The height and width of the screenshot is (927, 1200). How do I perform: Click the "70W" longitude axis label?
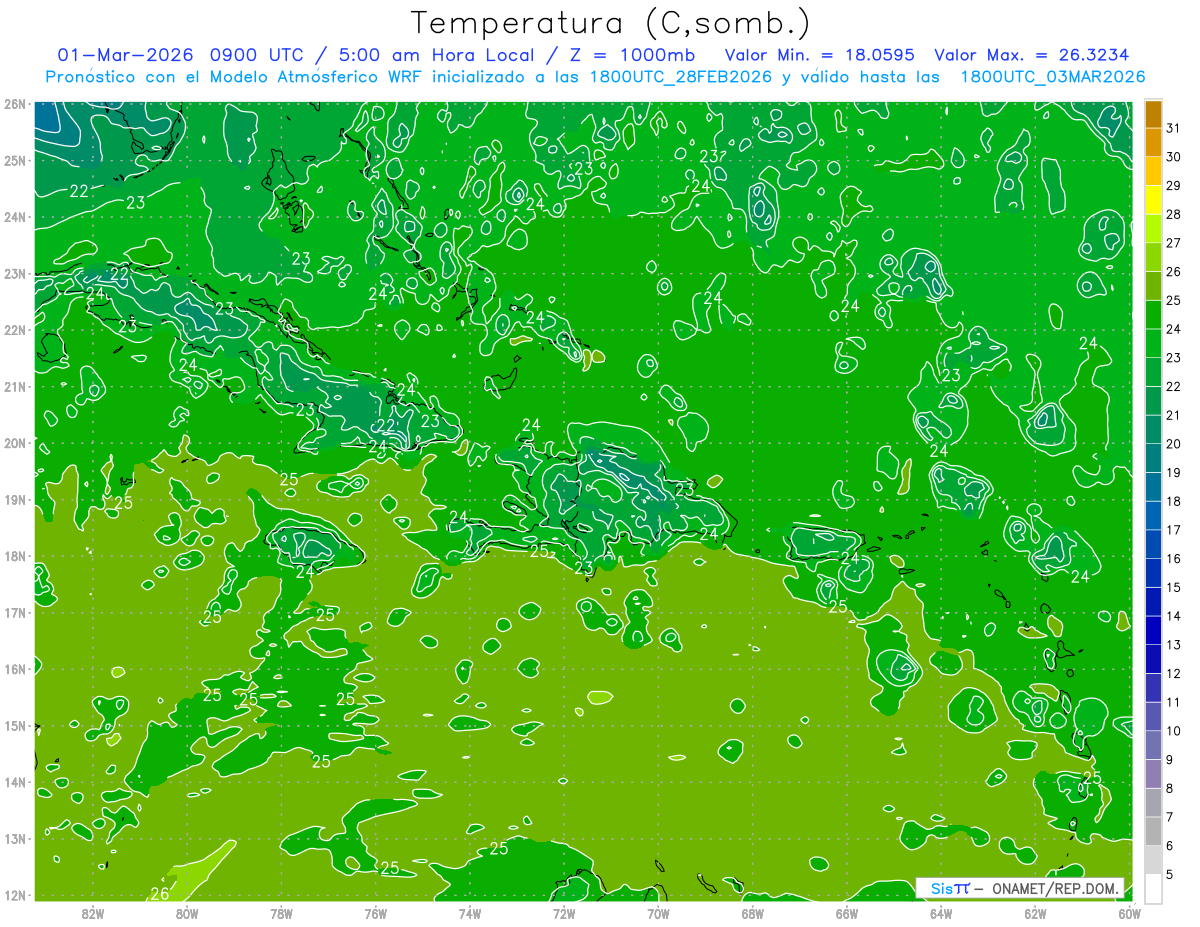[x=658, y=913]
